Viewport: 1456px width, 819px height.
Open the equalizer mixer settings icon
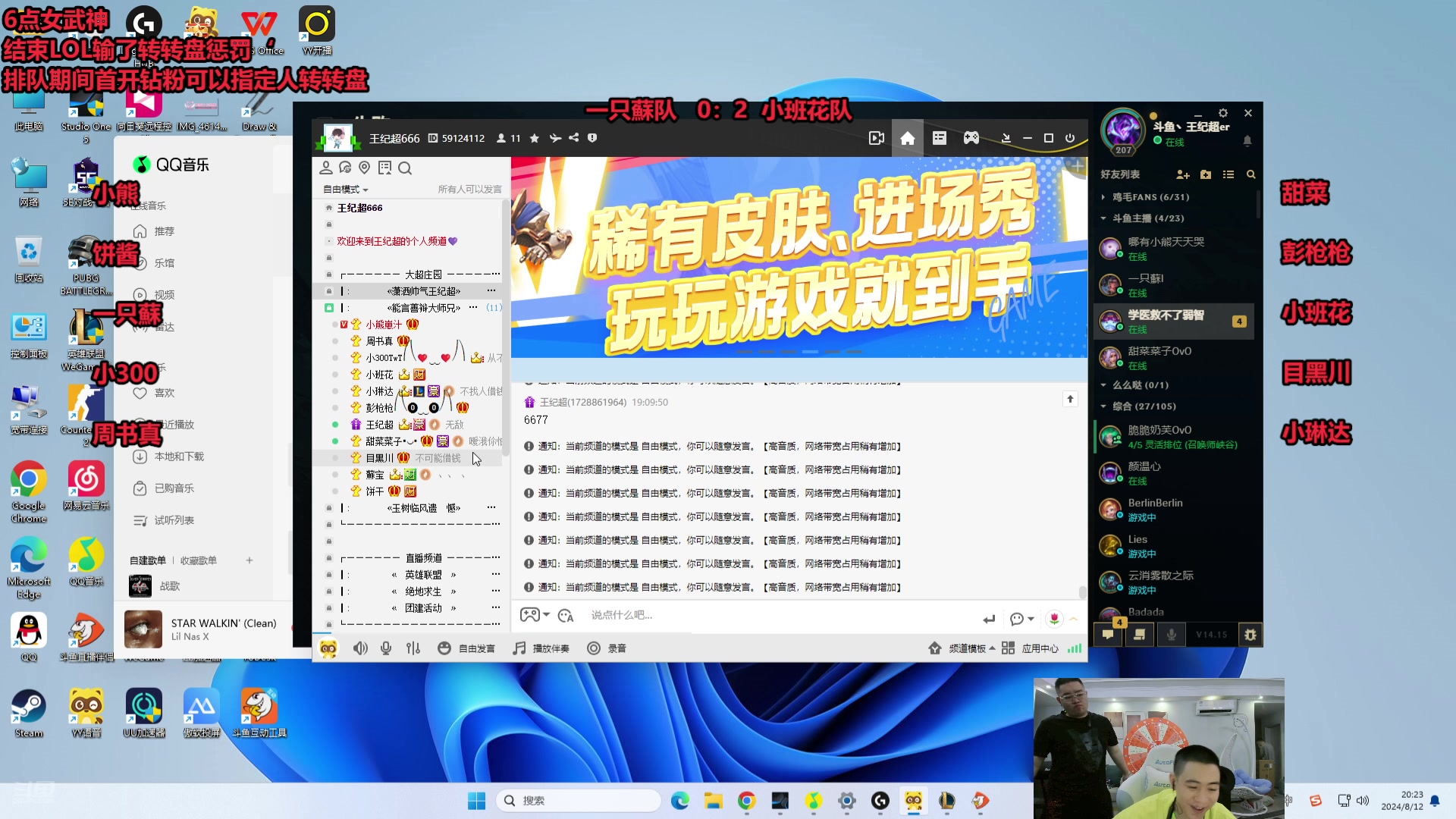pos(413,648)
